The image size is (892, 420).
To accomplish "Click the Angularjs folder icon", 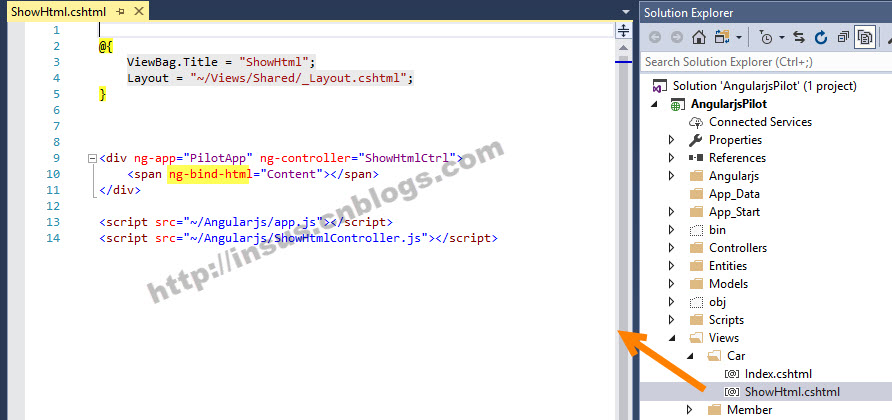I will coord(696,176).
